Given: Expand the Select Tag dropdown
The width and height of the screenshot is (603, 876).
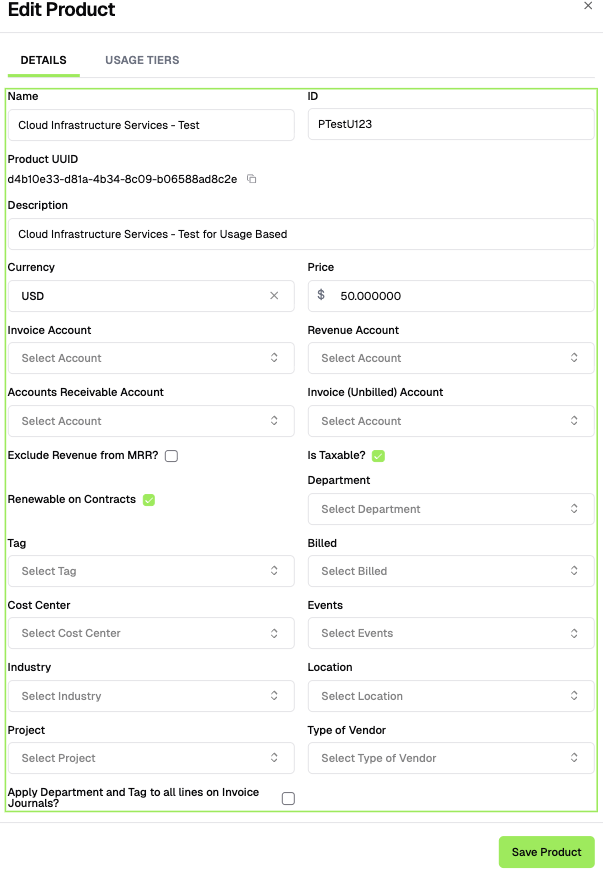Looking at the screenshot, I should click(x=151, y=571).
